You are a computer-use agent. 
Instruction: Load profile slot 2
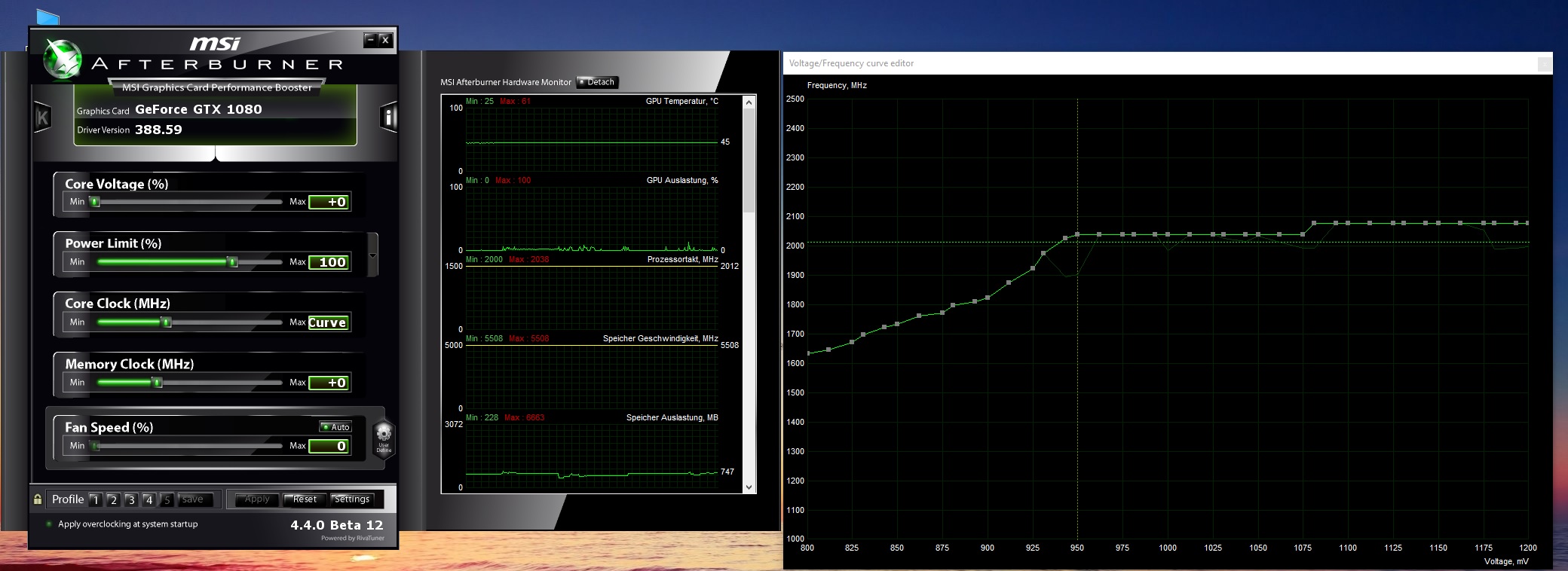113,499
